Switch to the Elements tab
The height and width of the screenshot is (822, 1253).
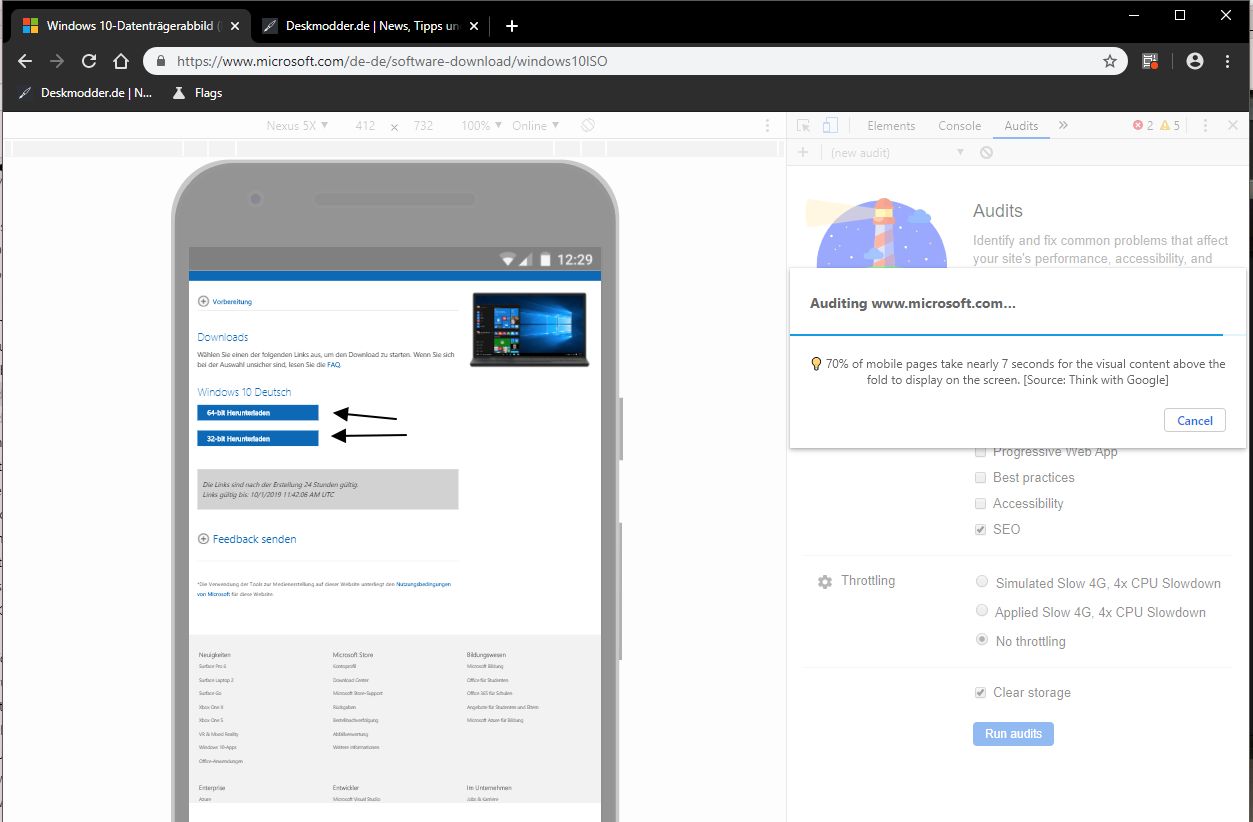[891, 126]
